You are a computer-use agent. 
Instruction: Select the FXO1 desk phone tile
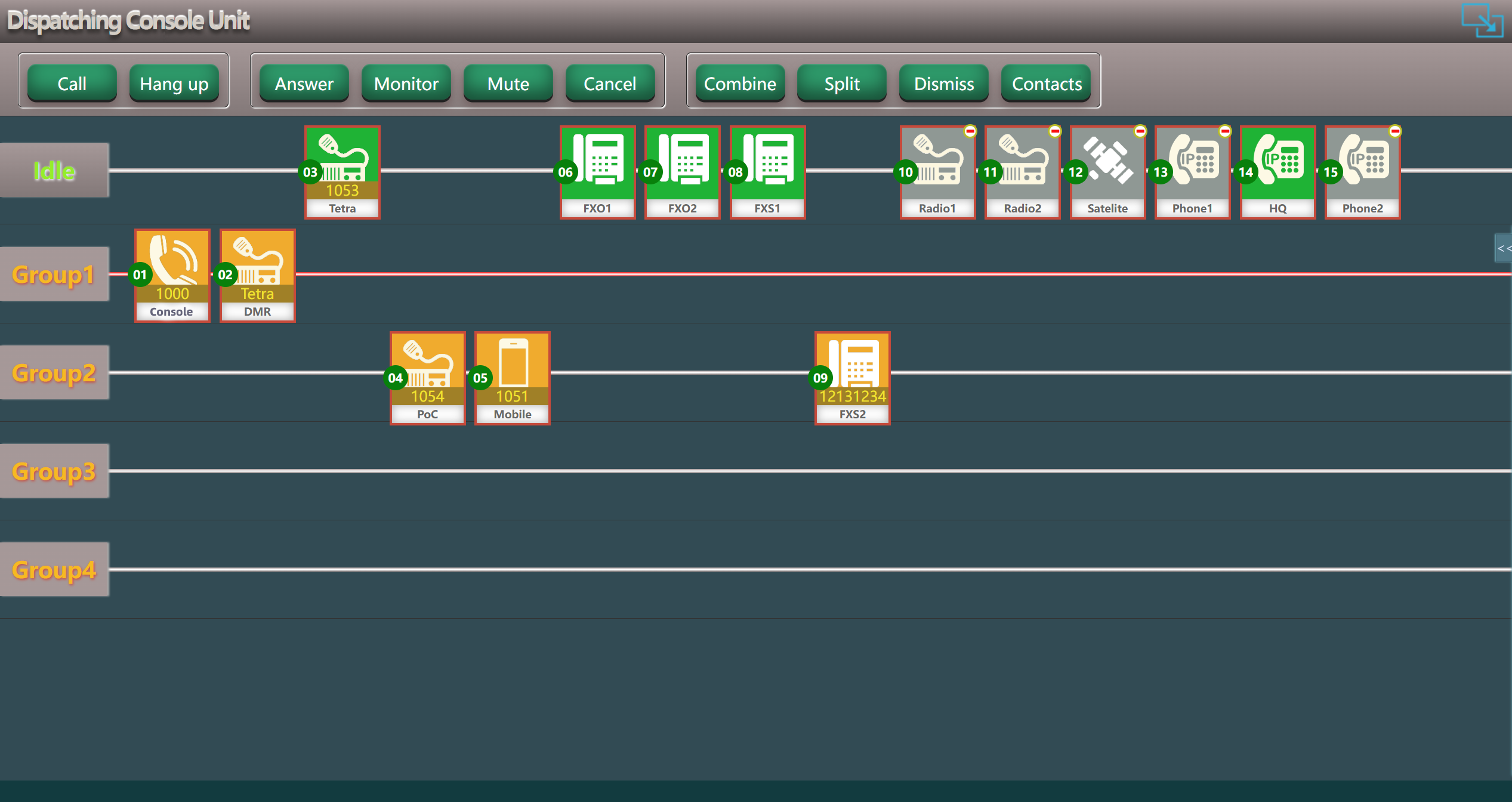coord(597,171)
